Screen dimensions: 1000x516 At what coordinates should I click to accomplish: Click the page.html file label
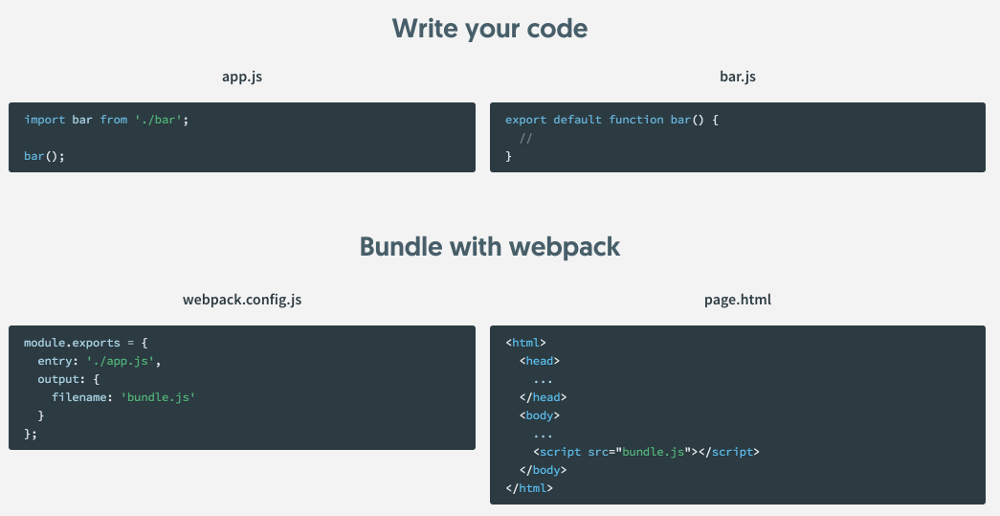coord(737,299)
